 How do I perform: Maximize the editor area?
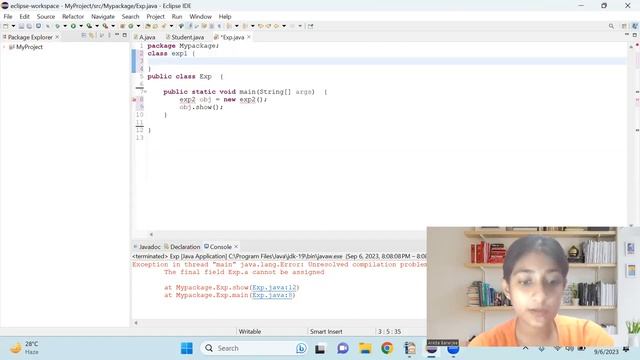[x=635, y=35]
